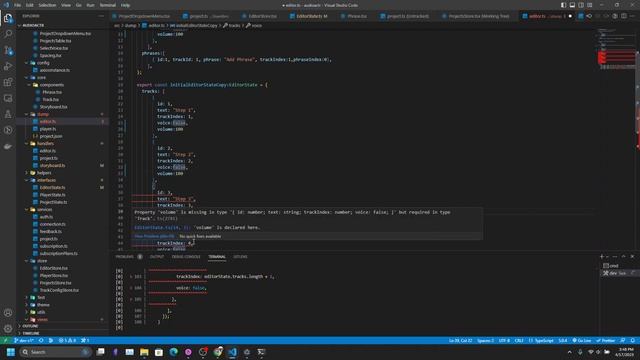
Task: Click the editor more actions ellipsis icon
Action: click(x=633, y=16)
